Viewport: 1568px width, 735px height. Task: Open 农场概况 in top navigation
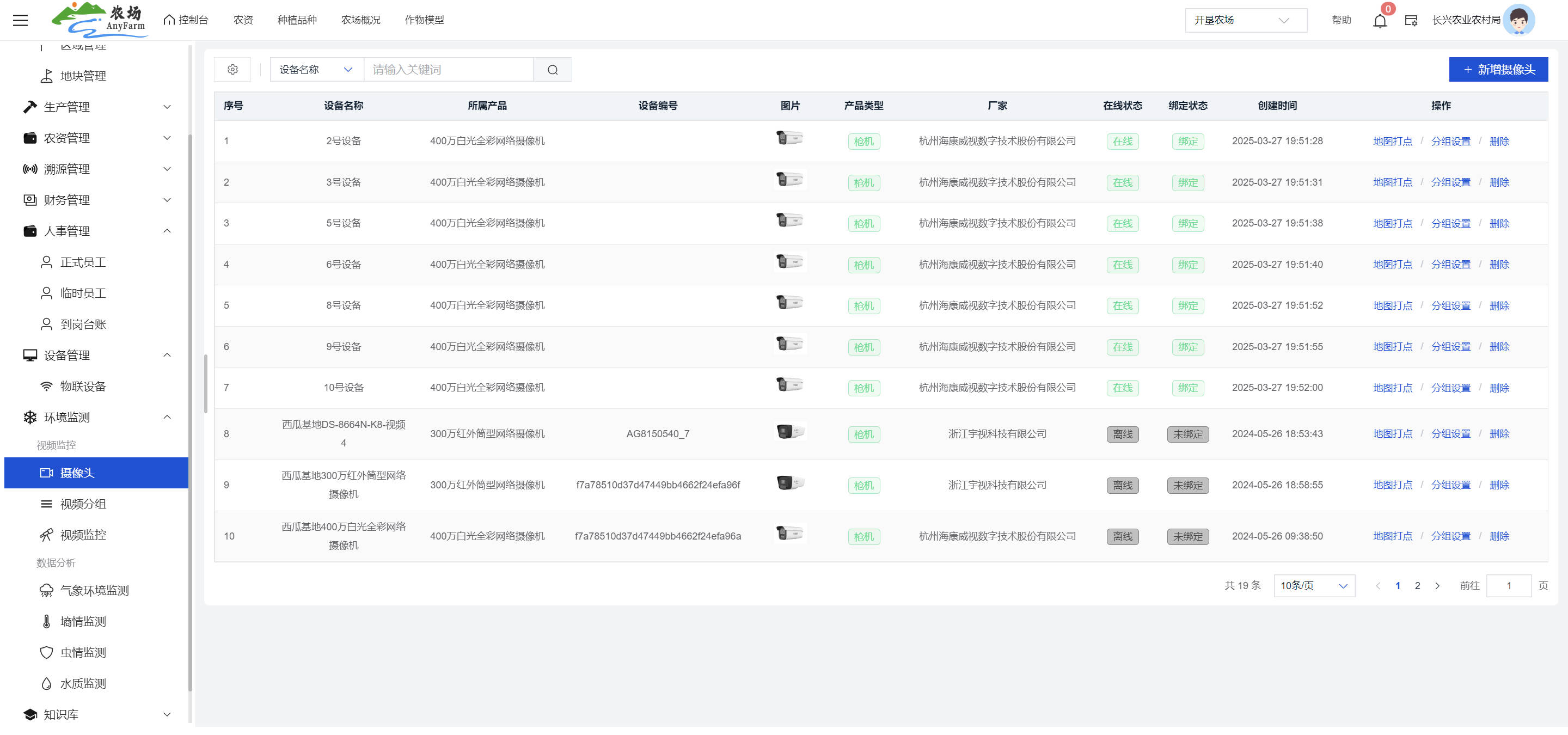360,20
